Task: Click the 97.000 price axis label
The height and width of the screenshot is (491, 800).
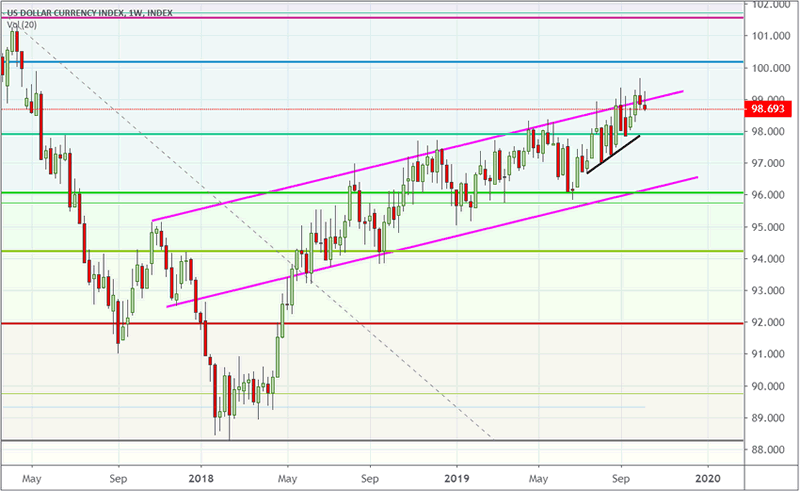Action: point(768,163)
